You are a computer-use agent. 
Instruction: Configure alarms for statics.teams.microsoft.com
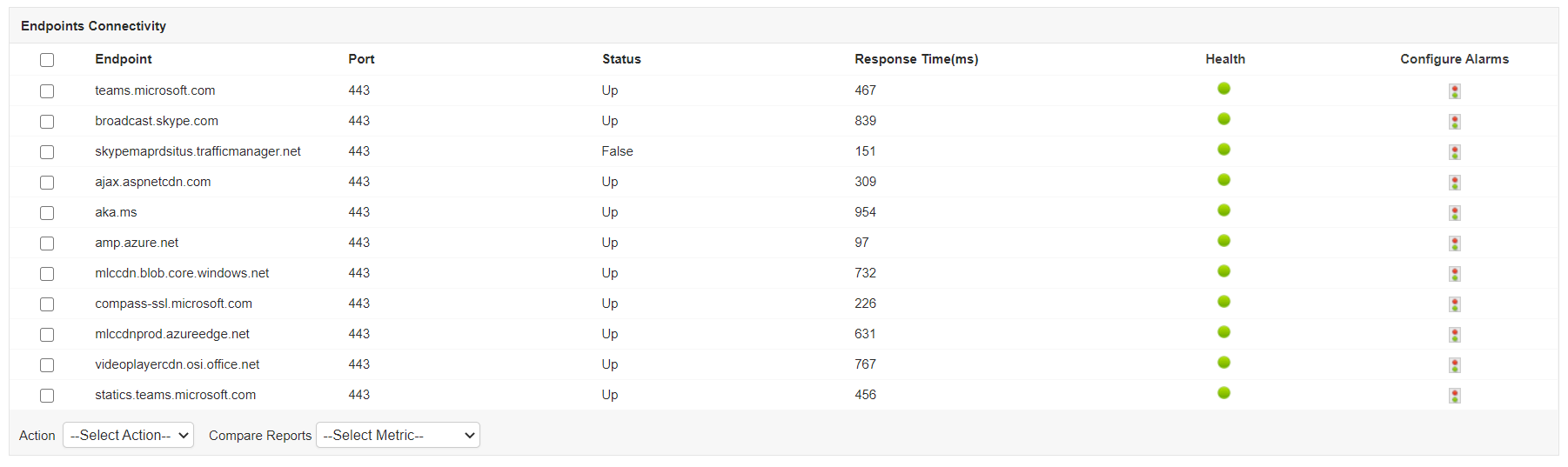[x=1454, y=396]
